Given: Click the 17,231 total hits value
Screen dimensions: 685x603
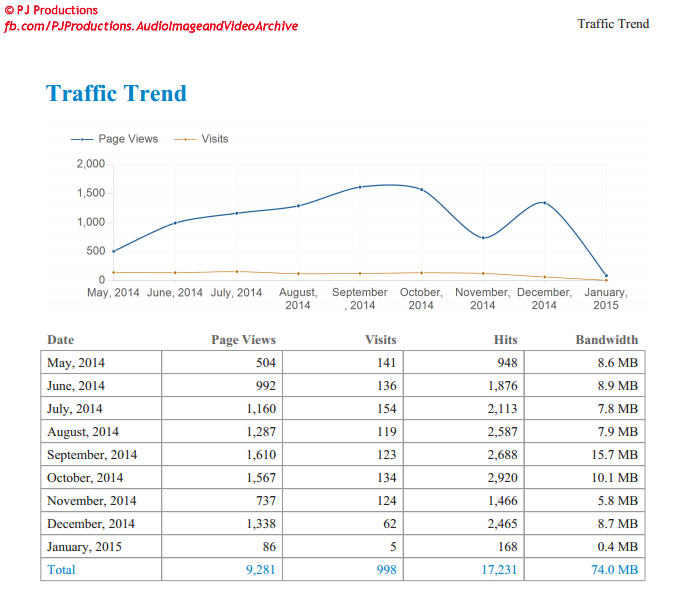Looking at the screenshot, I should [498, 570].
